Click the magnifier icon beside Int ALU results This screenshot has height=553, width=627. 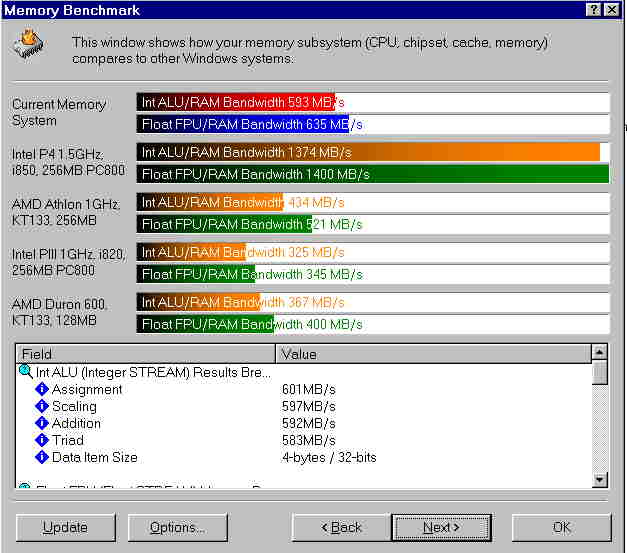[26, 371]
